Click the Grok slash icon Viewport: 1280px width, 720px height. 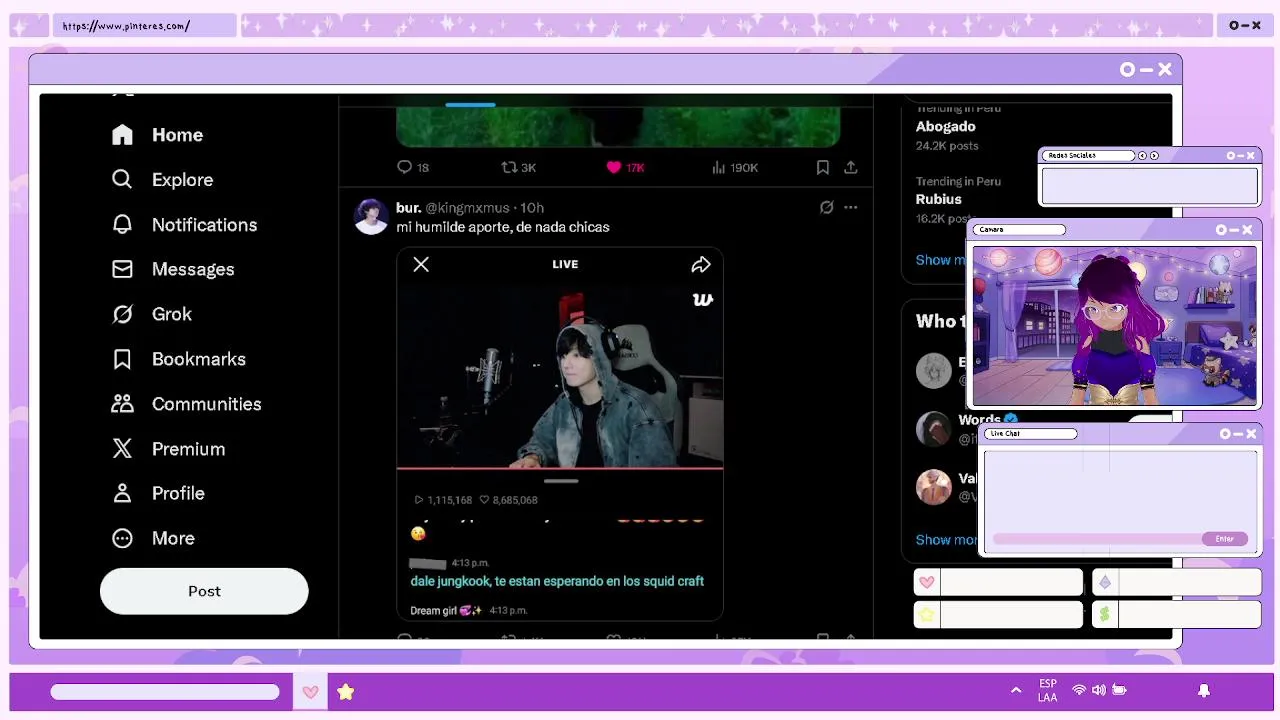point(122,314)
